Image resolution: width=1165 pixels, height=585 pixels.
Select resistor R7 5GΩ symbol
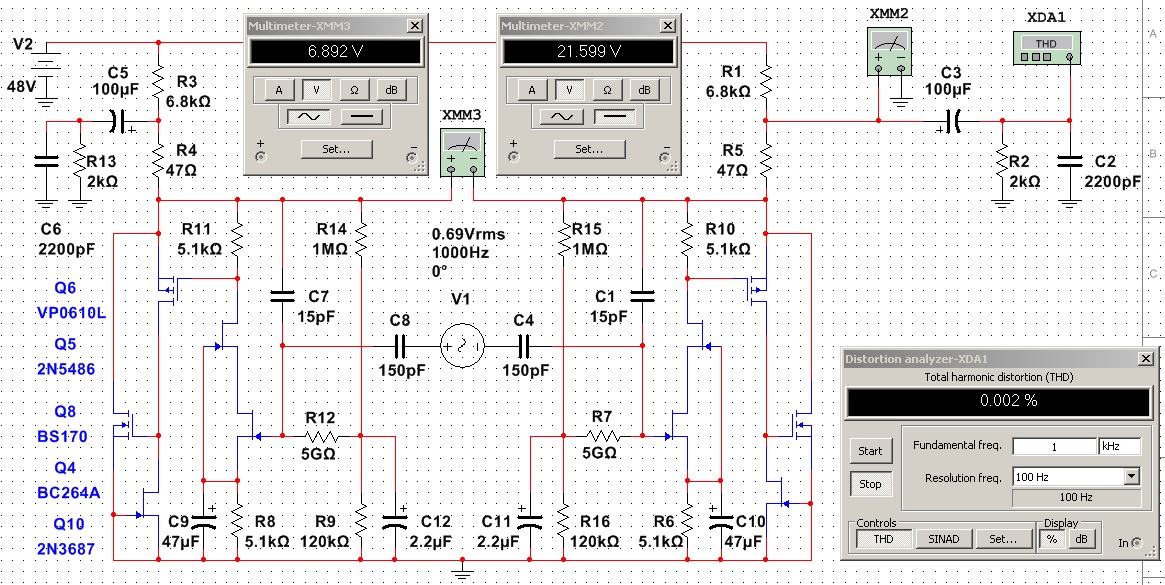point(602,436)
